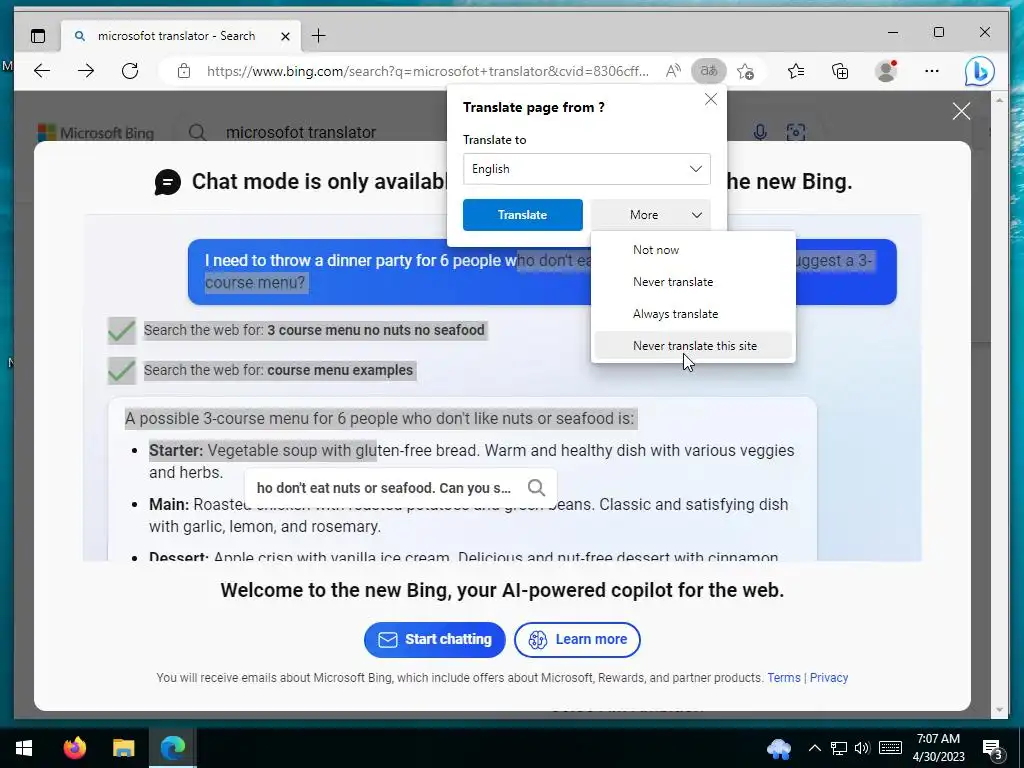
Task: Click the blue Translate button
Action: 522,215
